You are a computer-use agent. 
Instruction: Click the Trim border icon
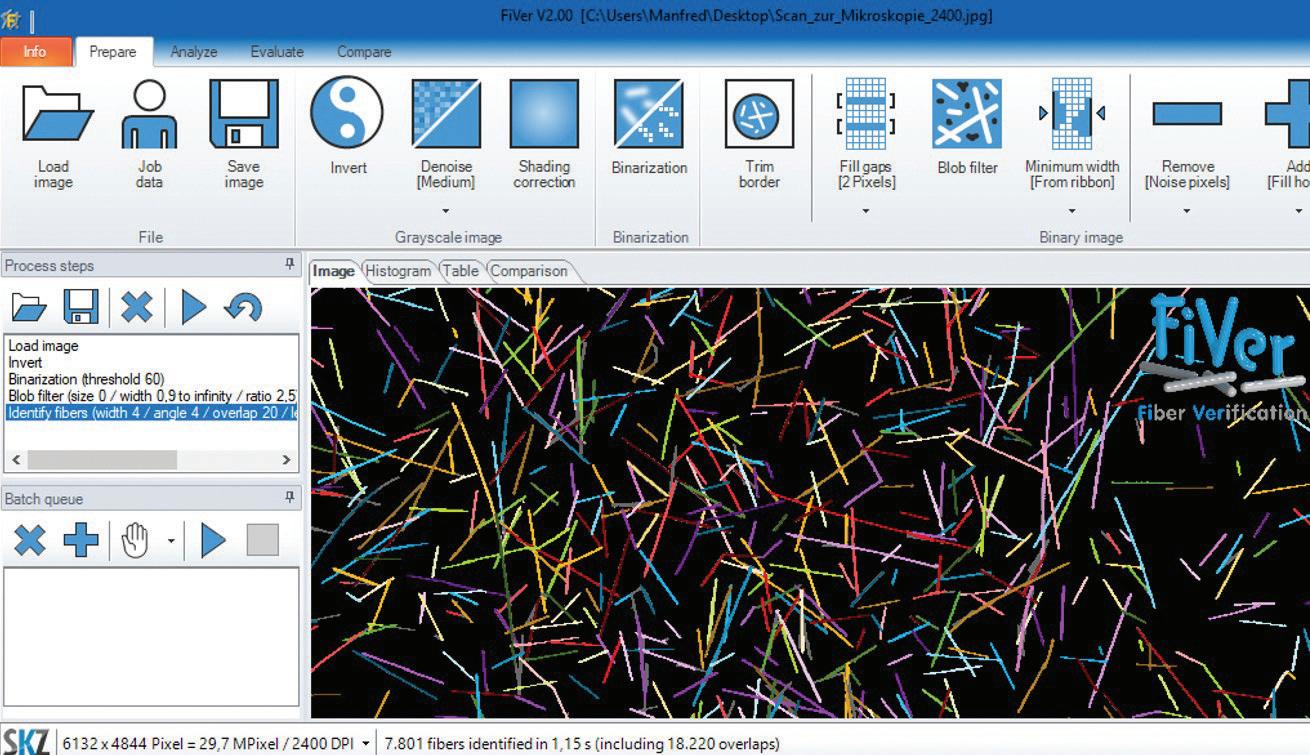[x=759, y=114]
